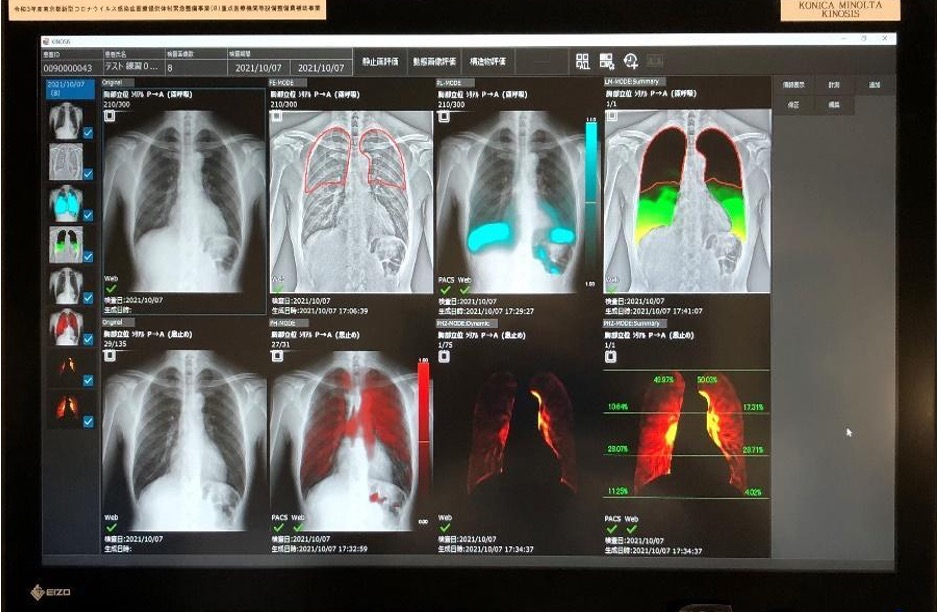Click the timestamp 2021/10/07 17:32:59
Image resolution: width=938 pixels, height=612 pixels.
coord(333,549)
